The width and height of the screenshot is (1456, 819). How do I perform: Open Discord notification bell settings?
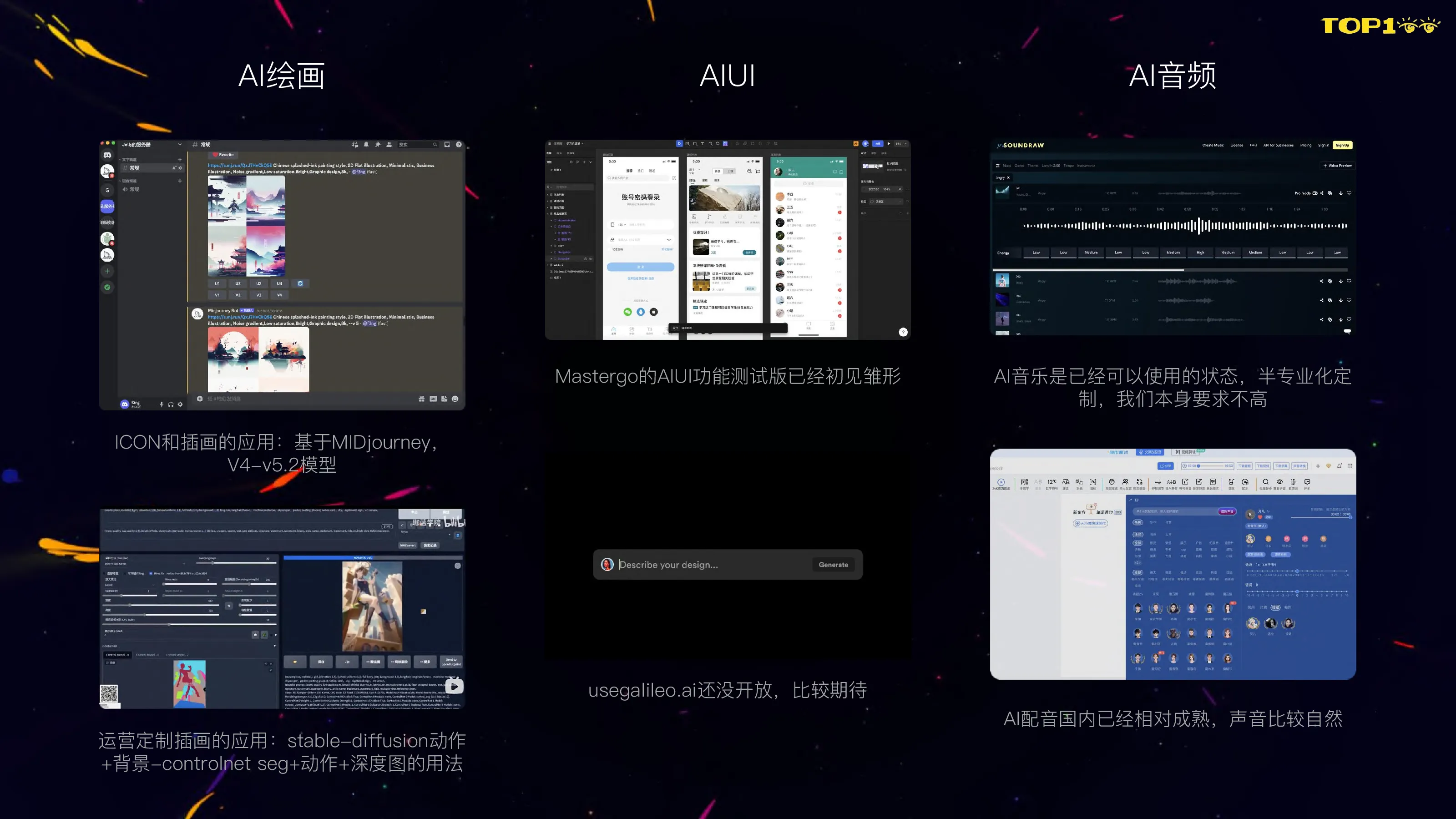[x=366, y=145]
